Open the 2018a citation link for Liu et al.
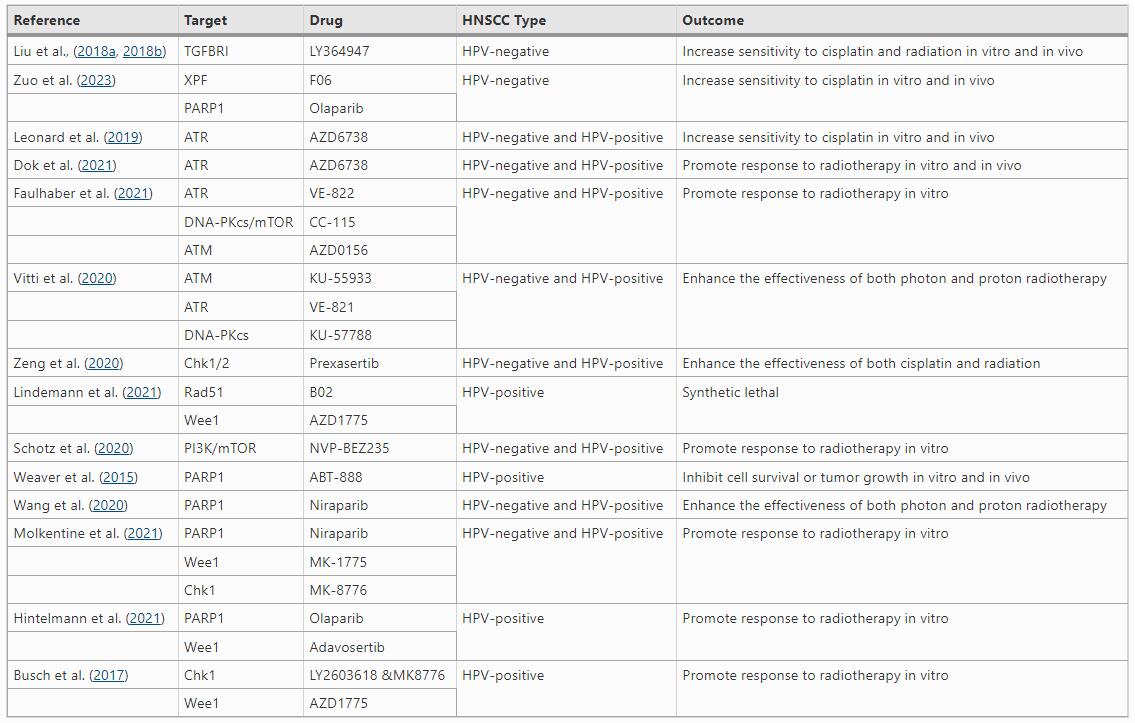The height and width of the screenshot is (723, 1135). (x=96, y=51)
